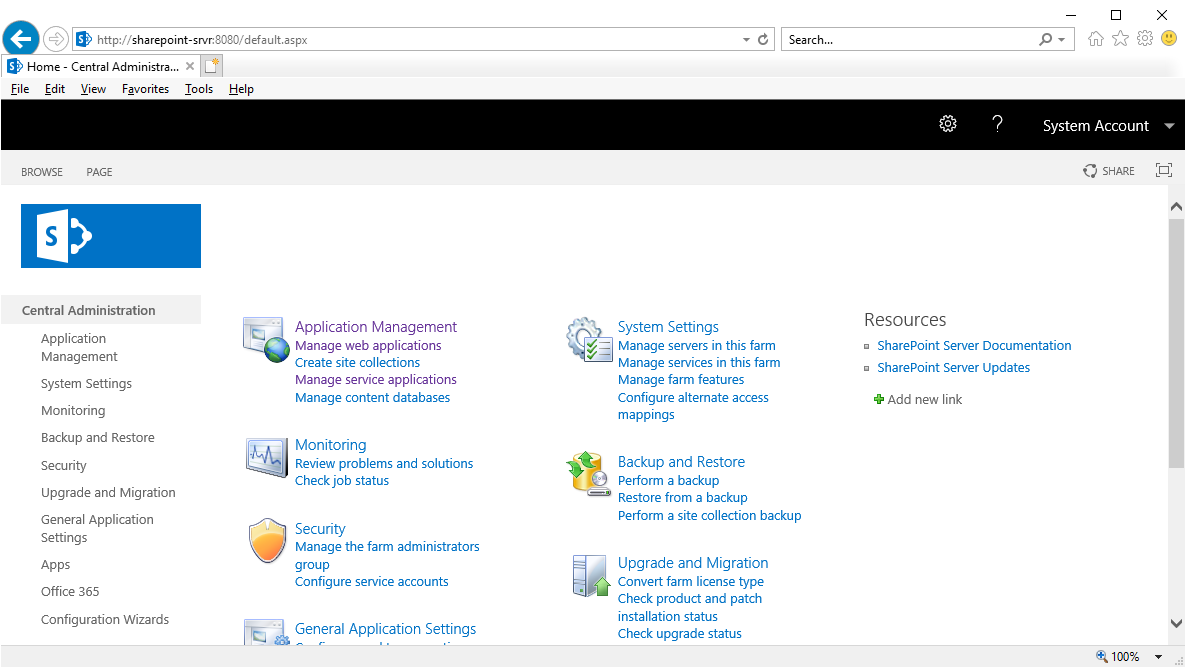Open the Settings gear in the top bar
This screenshot has width=1186, height=668.
[947, 124]
